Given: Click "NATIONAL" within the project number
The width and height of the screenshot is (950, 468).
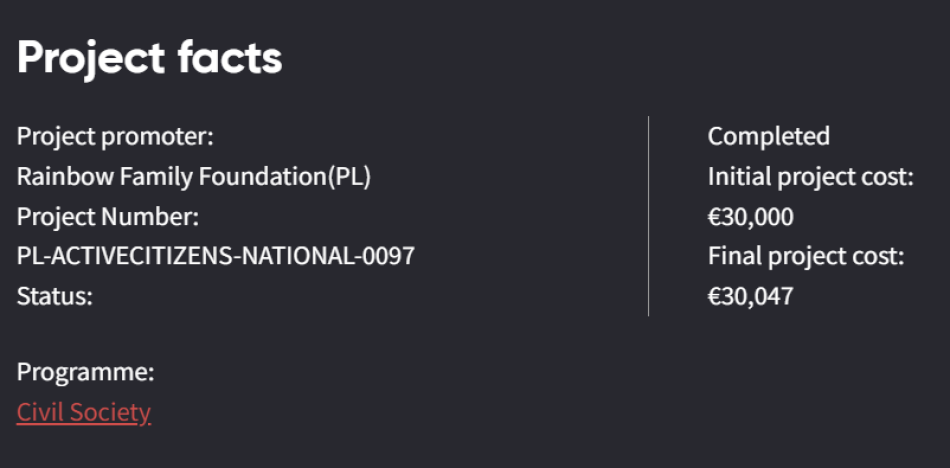Looking at the screenshot, I should click(301, 257).
